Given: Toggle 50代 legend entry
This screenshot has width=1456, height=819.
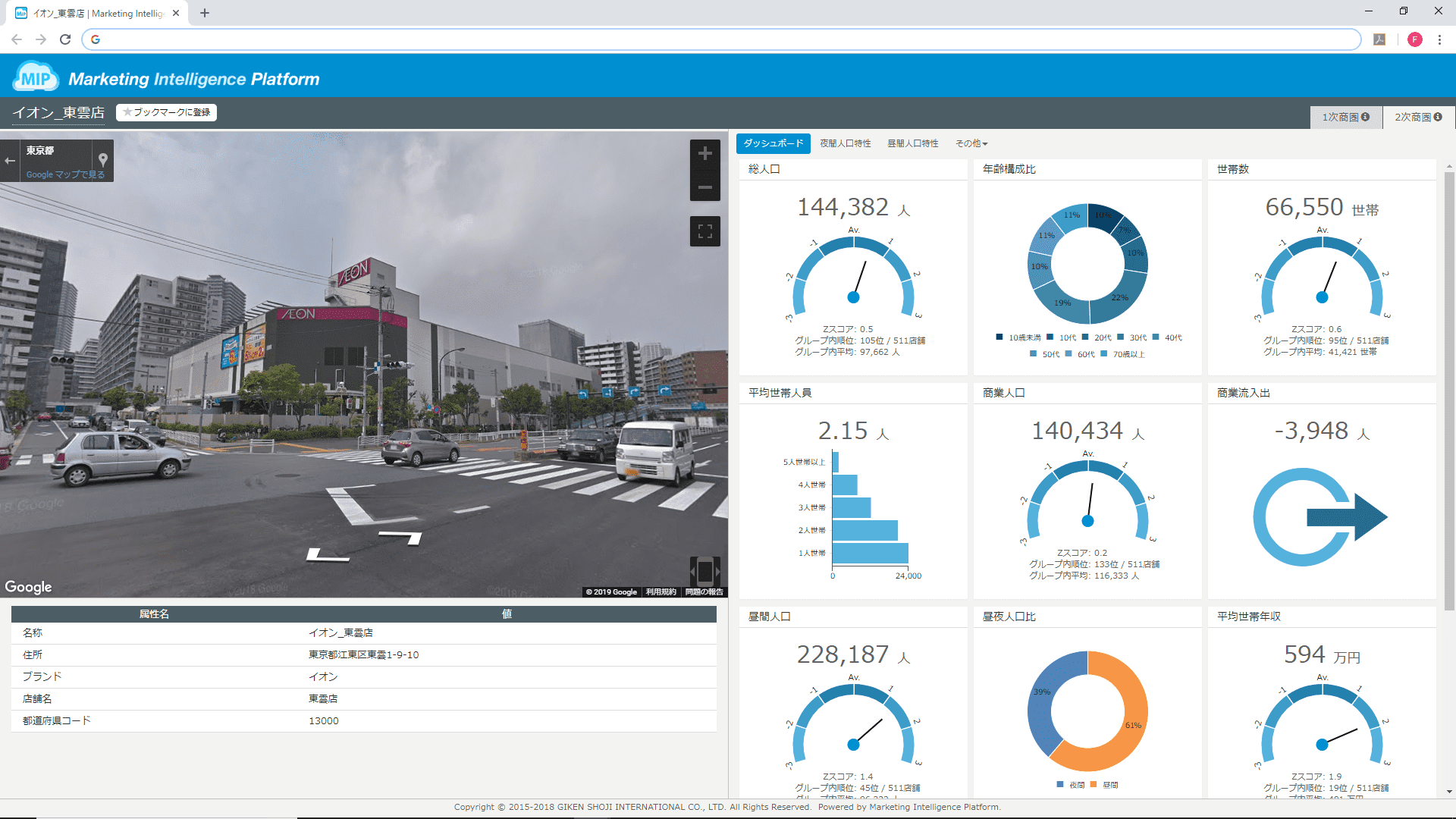Looking at the screenshot, I should [1044, 354].
